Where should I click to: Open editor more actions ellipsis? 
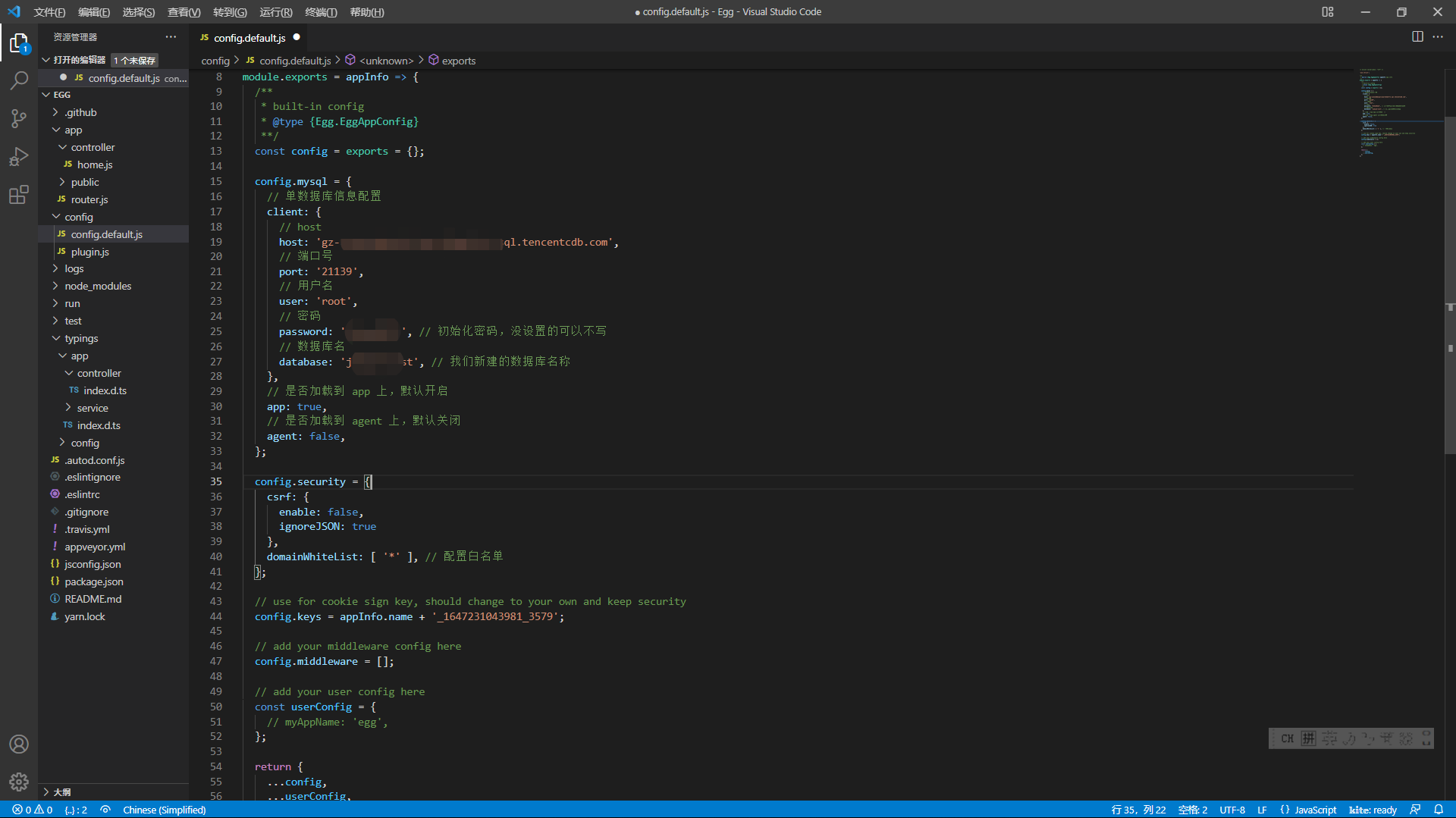pos(1438,36)
